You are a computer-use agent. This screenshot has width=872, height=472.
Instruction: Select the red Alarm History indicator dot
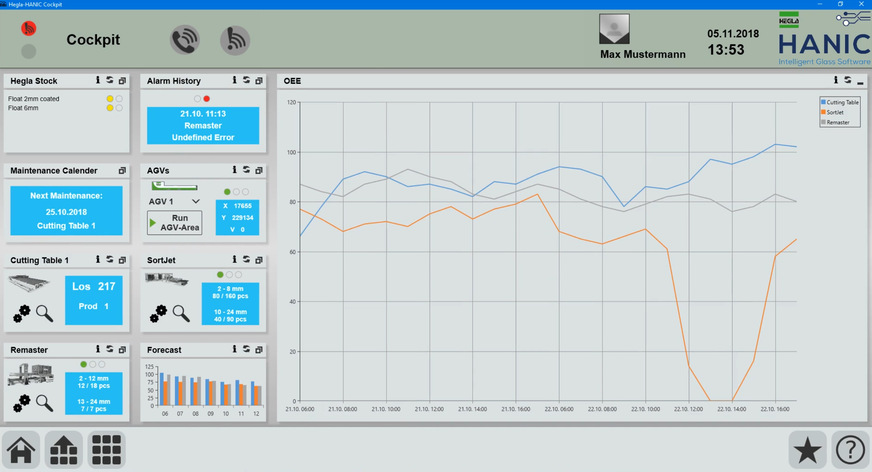pyautogui.click(x=207, y=98)
